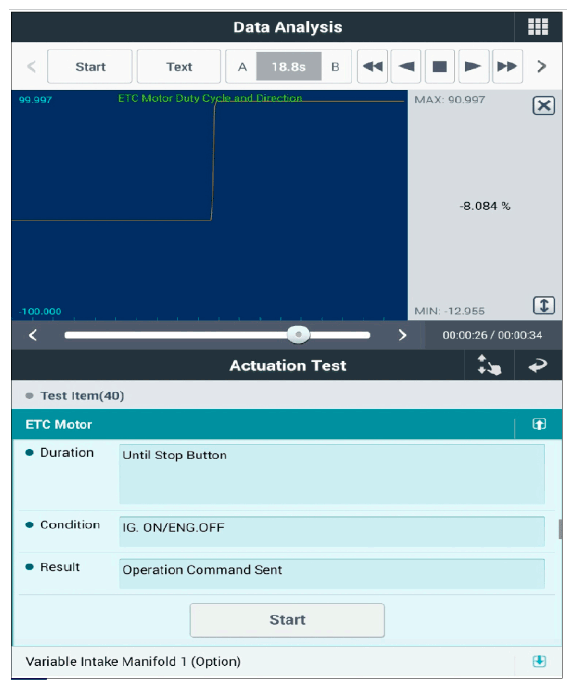The height and width of the screenshot is (689, 576).
Task: Select cursor B marker
Action: pos(335,67)
